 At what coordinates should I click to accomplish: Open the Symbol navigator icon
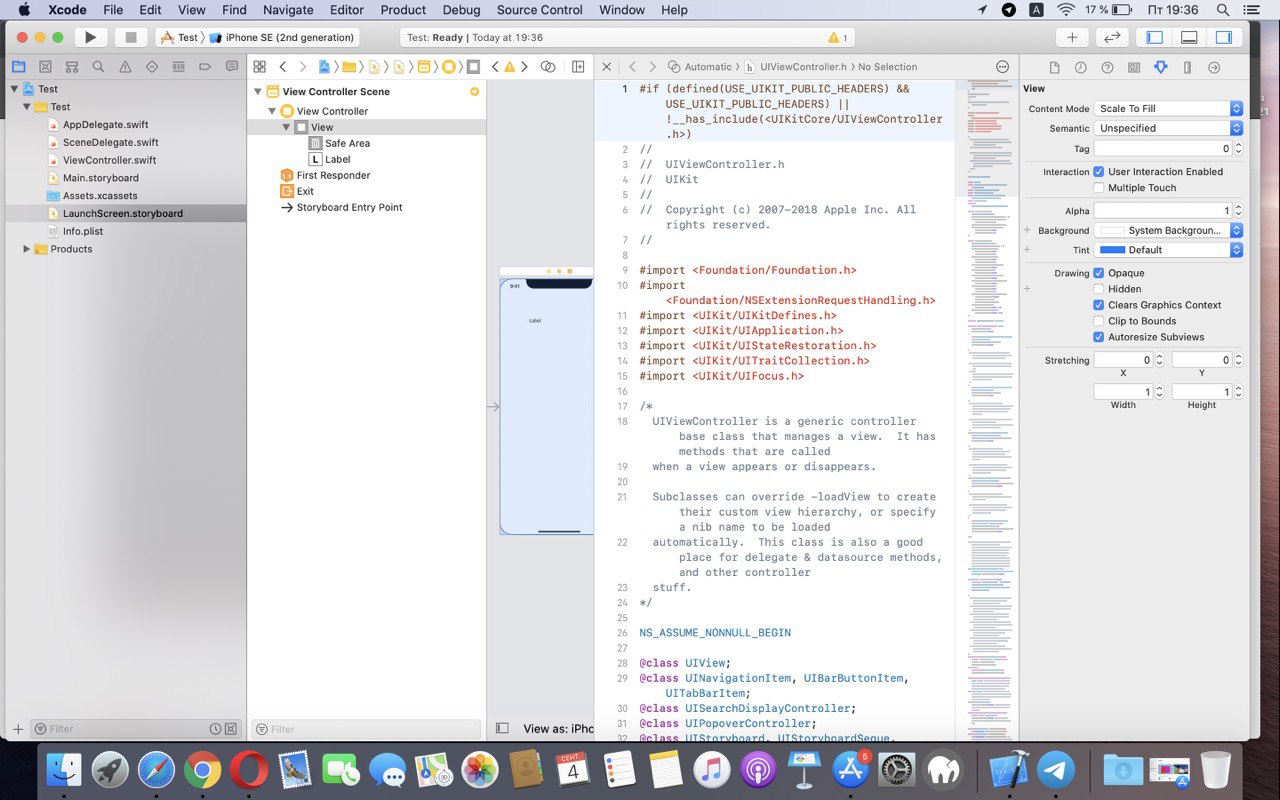pyautogui.click(x=71, y=67)
